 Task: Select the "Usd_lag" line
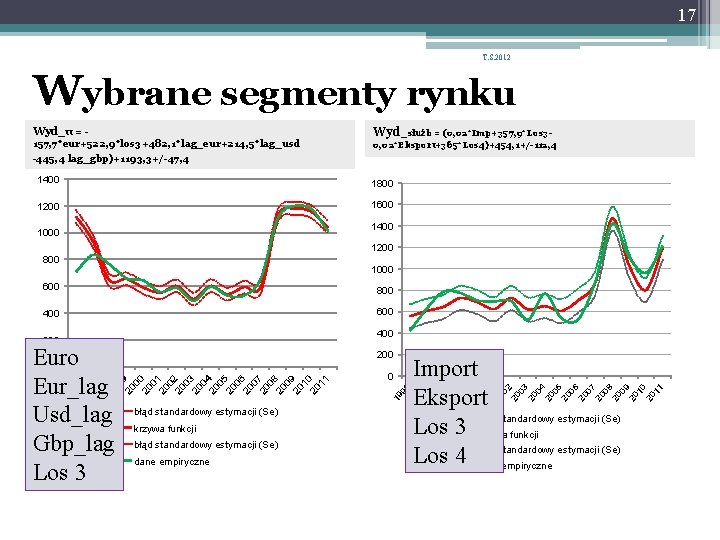coord(73,415)
